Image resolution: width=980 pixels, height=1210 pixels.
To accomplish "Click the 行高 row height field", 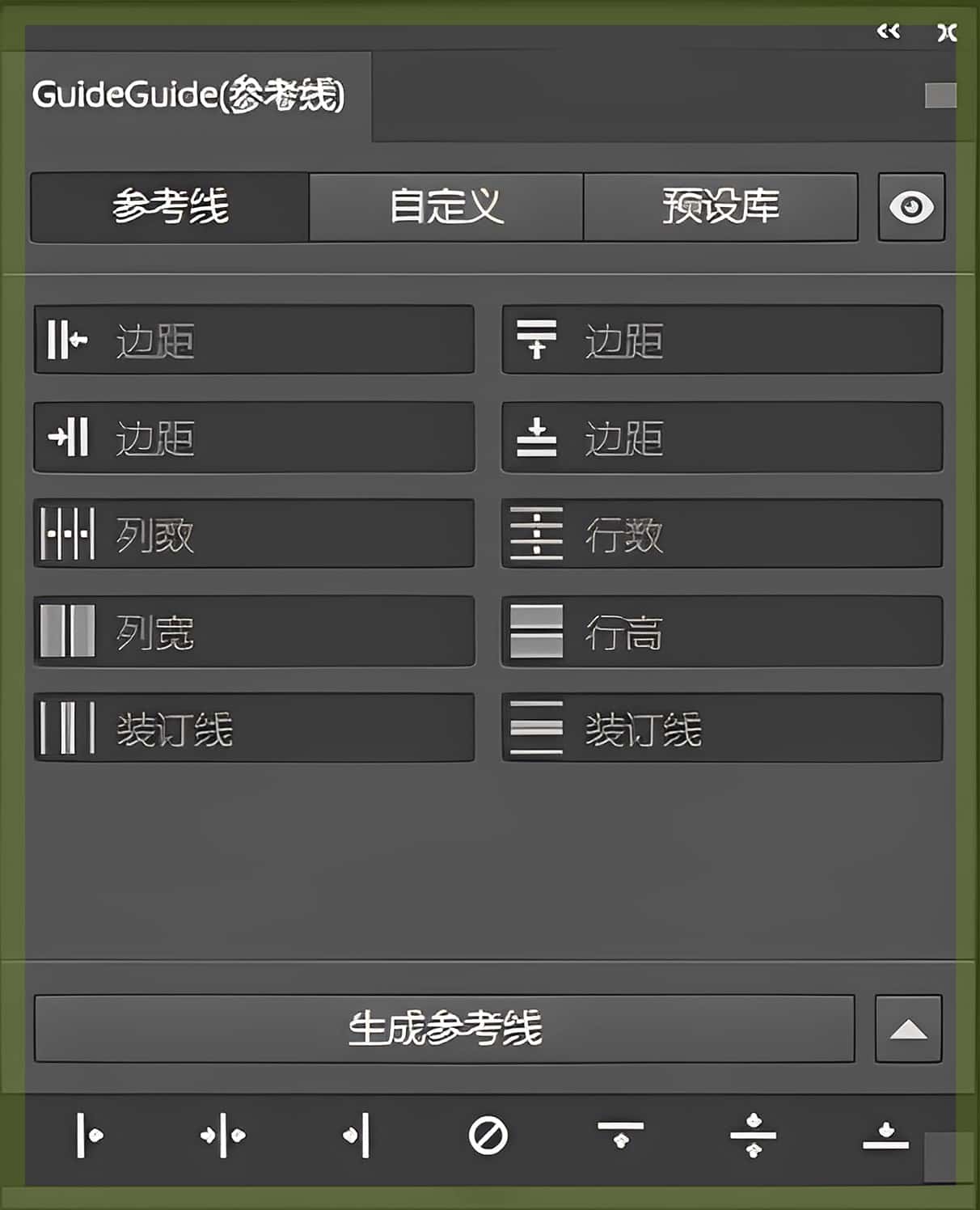I will (722, 631).
